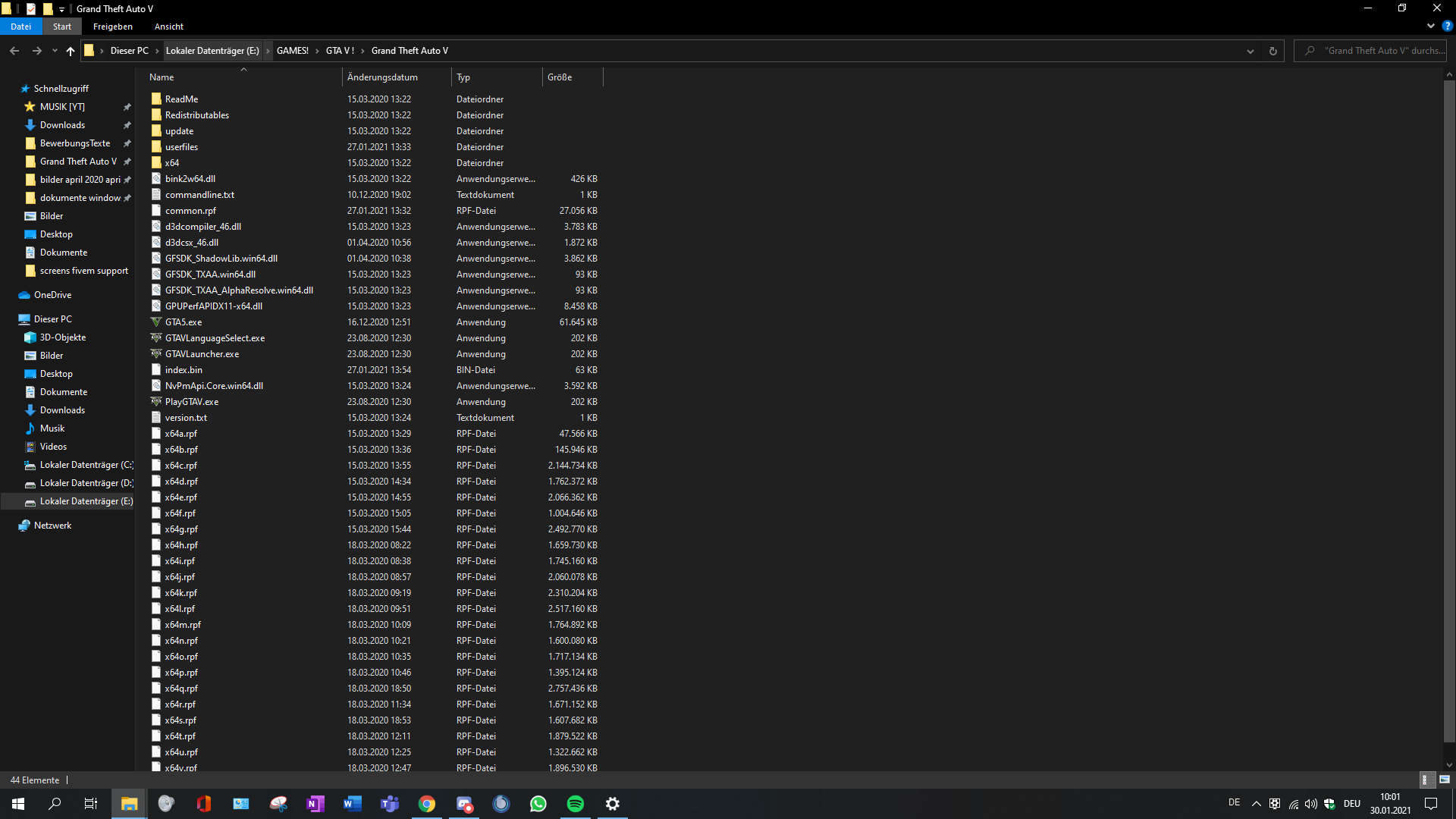Go up one folder level arrow
Image resolution: width=1456 pixels, height=819 pixels.
(x=71, y=51)
